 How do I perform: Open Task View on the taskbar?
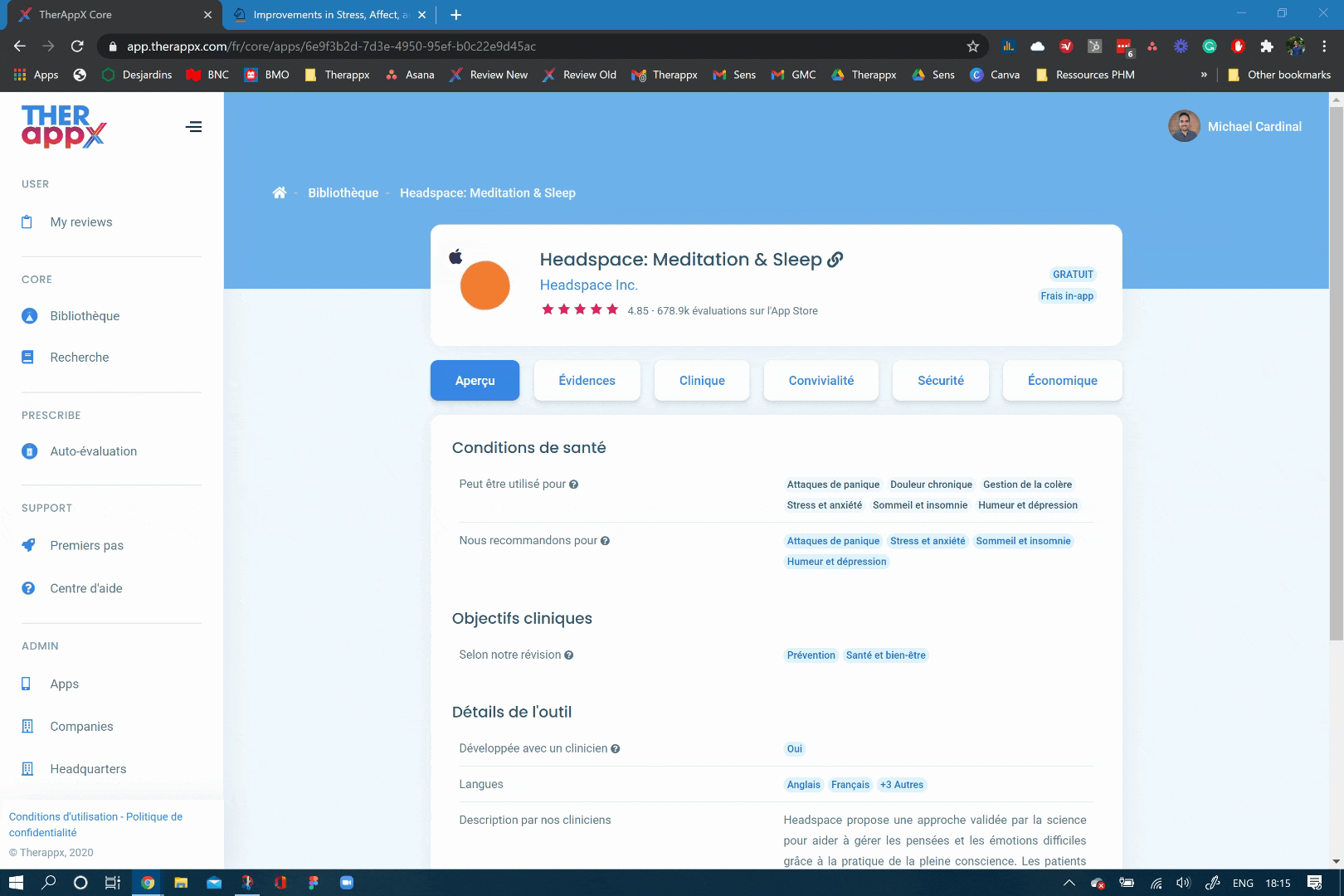pyautogui.click(x=113, y=883)
